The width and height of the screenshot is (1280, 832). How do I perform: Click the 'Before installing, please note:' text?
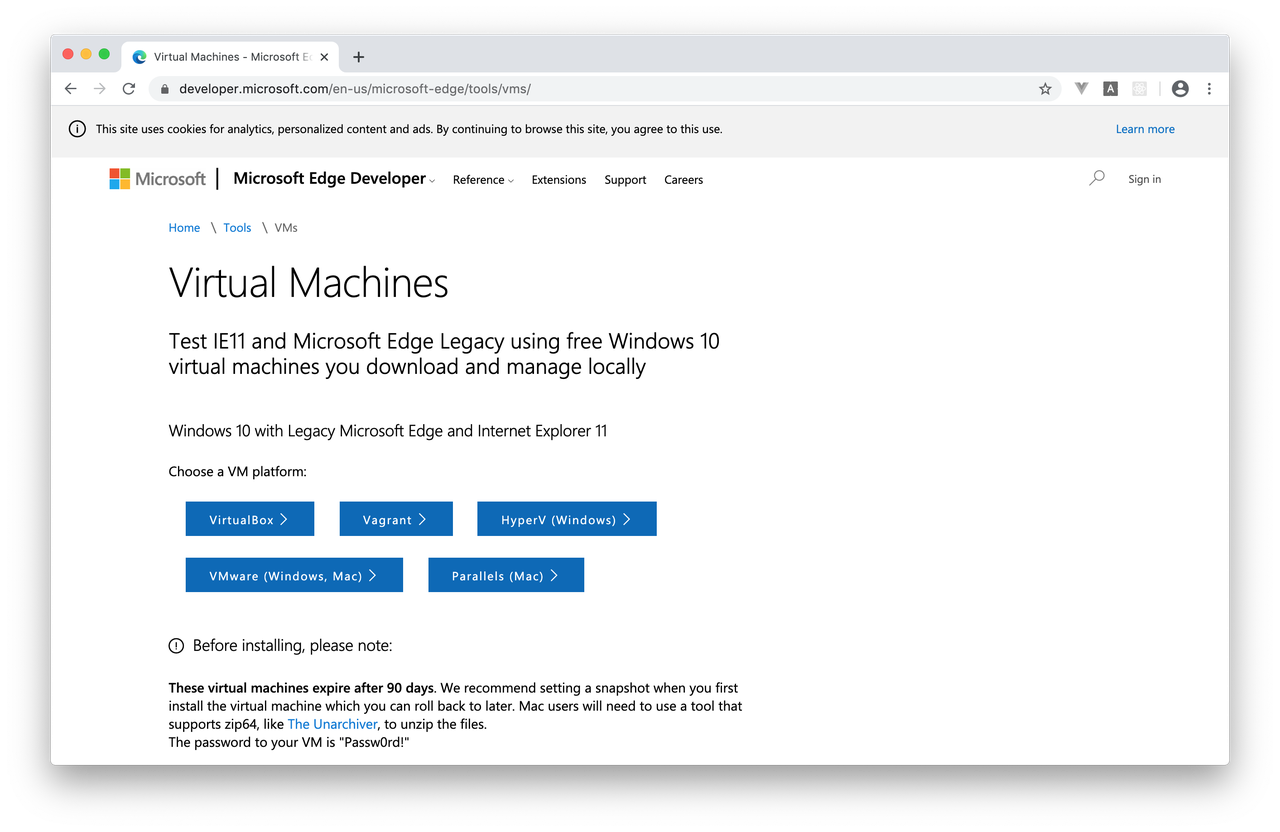coord(293,646)
